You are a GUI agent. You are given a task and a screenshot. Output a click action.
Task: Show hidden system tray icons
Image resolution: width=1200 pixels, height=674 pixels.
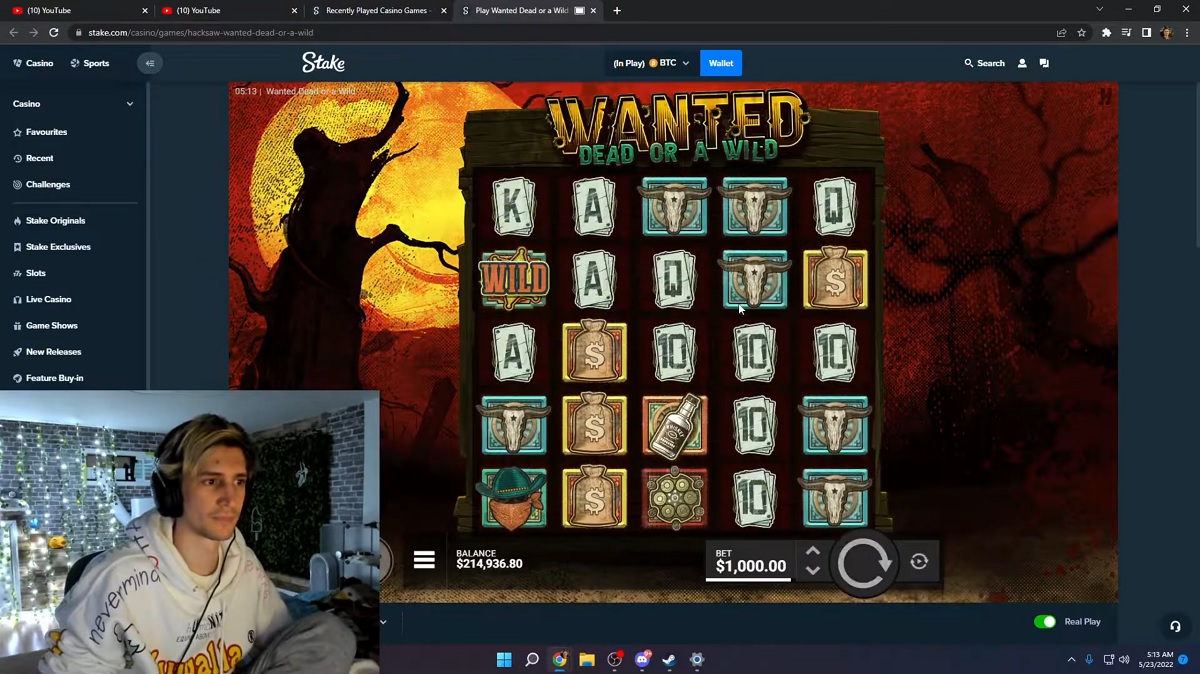point(1072,660)
